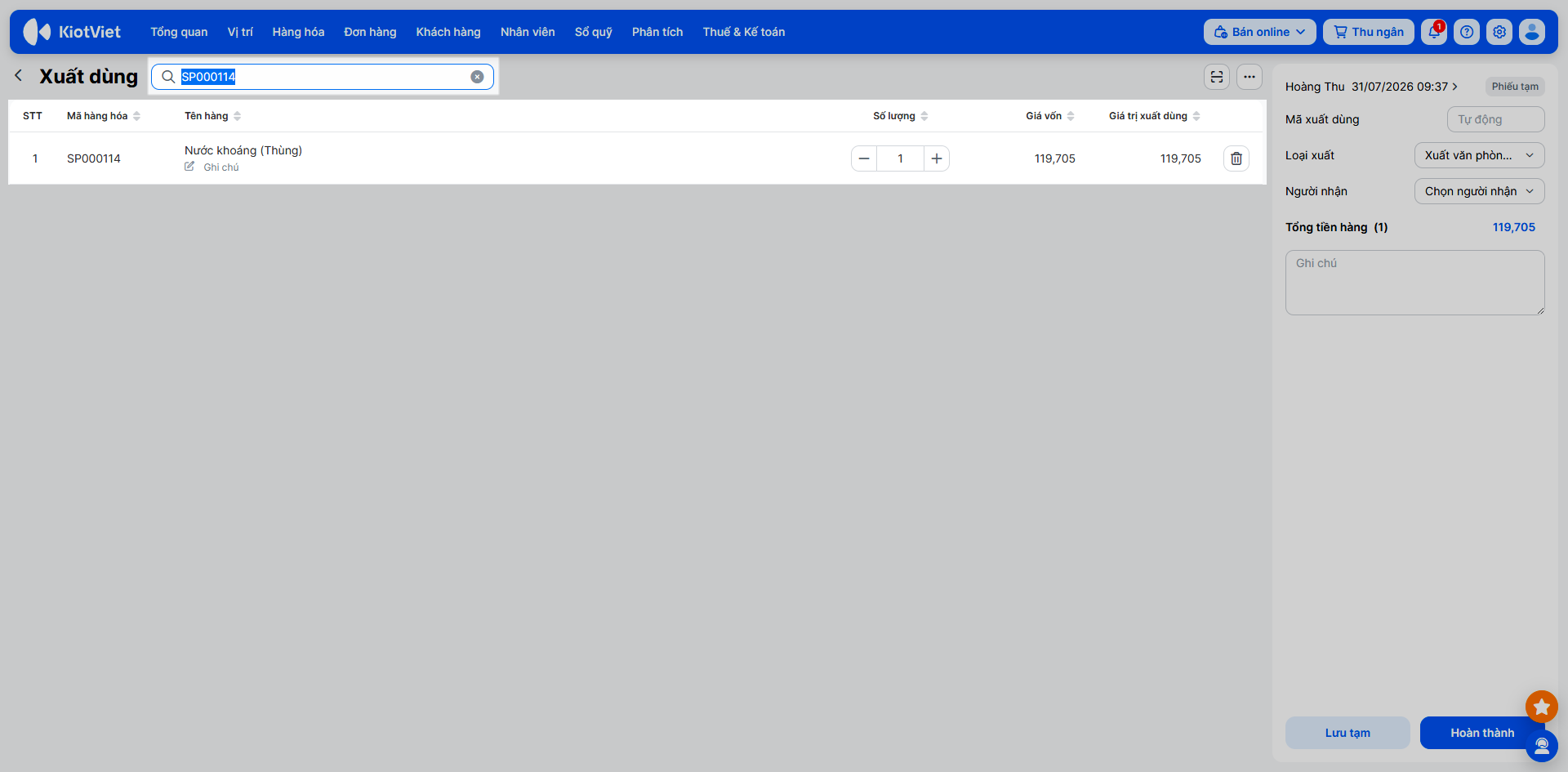Open Thu ngân cashier screen
1568x772 pixels.
click(1369, 32)
